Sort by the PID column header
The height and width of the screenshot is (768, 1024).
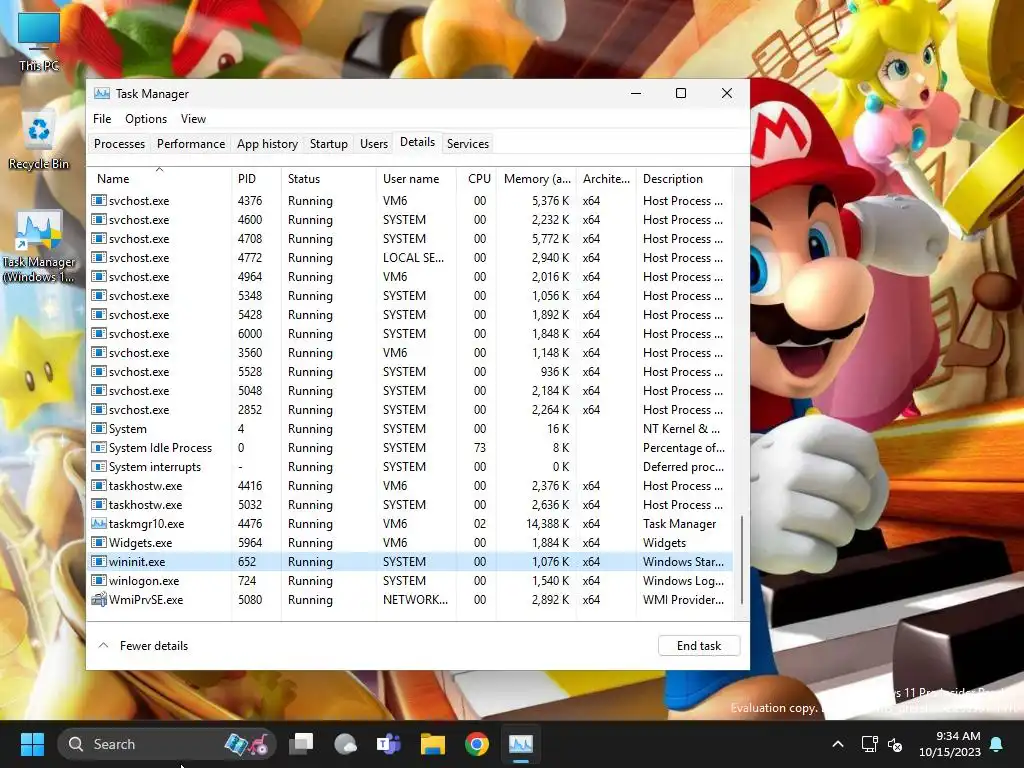pos(257,179)
